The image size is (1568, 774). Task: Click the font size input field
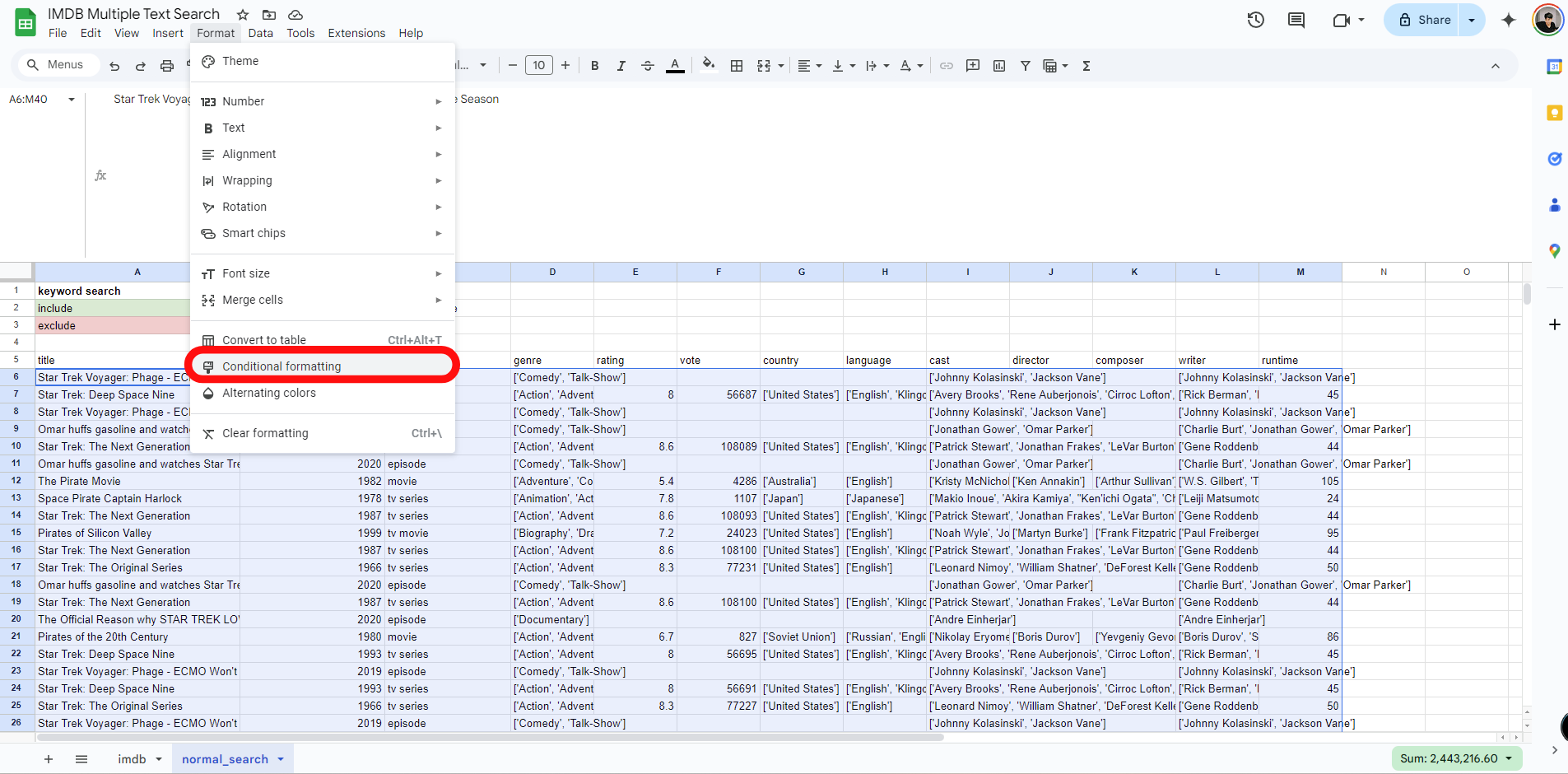point(539,66)
